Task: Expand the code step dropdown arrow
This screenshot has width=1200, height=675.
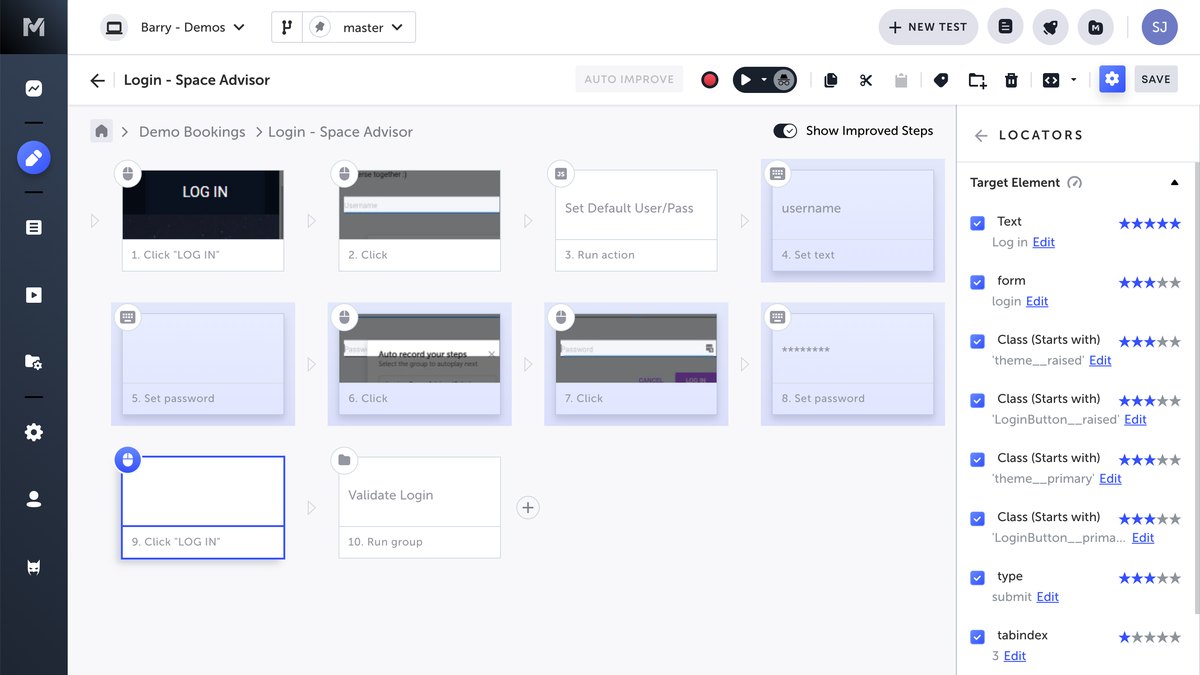Action: pyautogui.click(x=1074, y=80)
